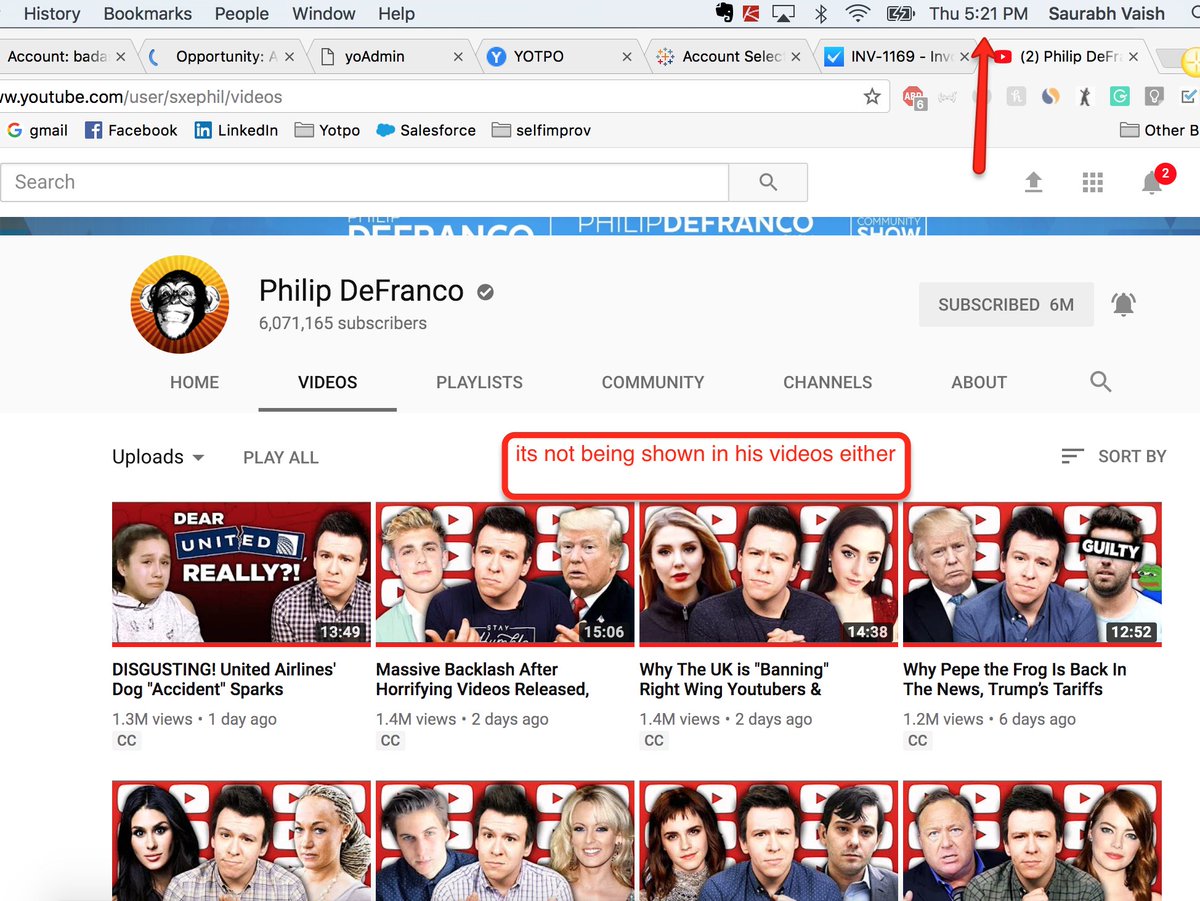Open the 14:38 UK Banning video thumbnail
This screenshot has height=901, width=1200.
click(769, 574)
